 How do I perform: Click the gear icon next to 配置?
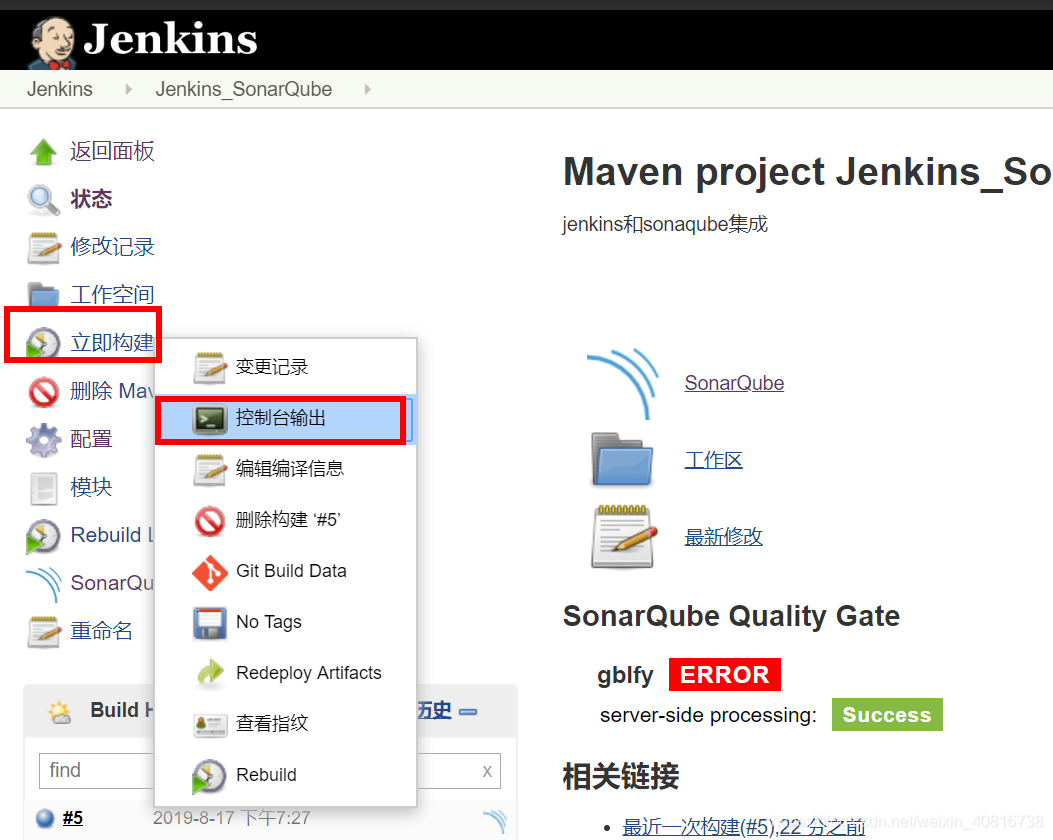[x=44, y=440]
